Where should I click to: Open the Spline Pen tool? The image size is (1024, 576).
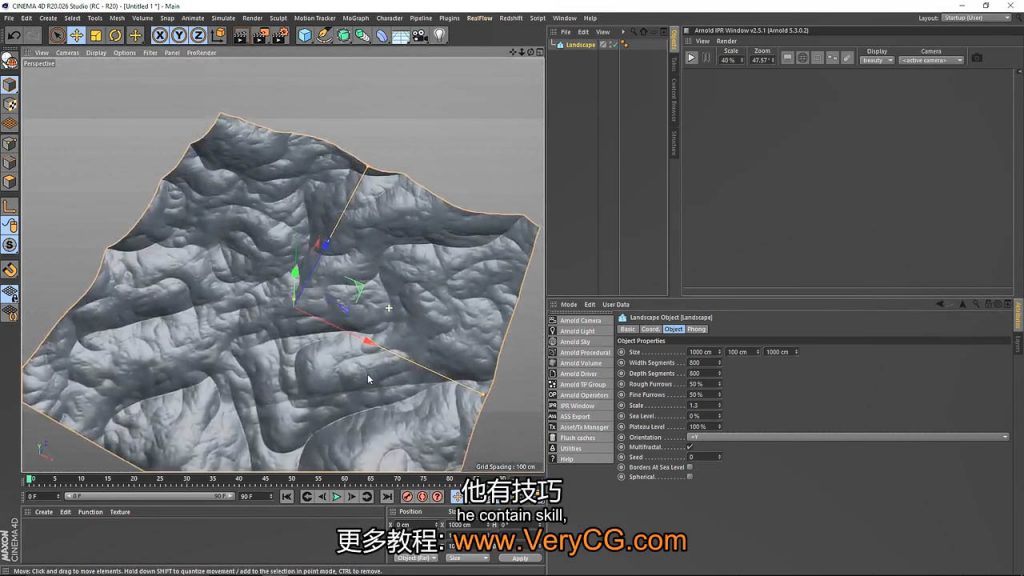coord(324,35)
